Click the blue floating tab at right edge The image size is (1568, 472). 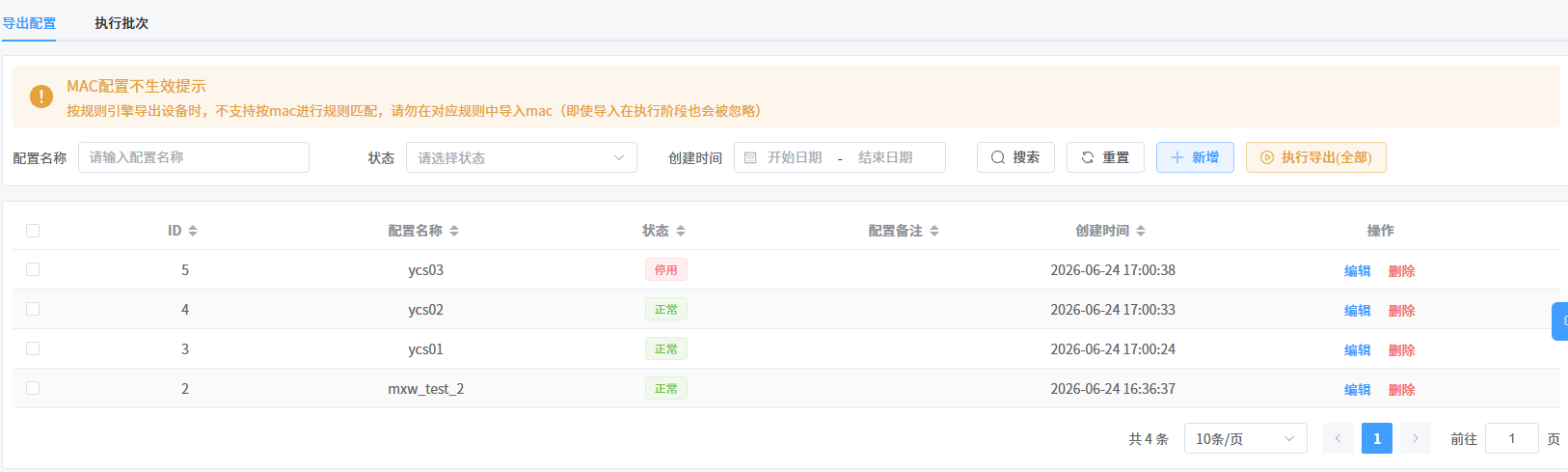point(1560,321)
